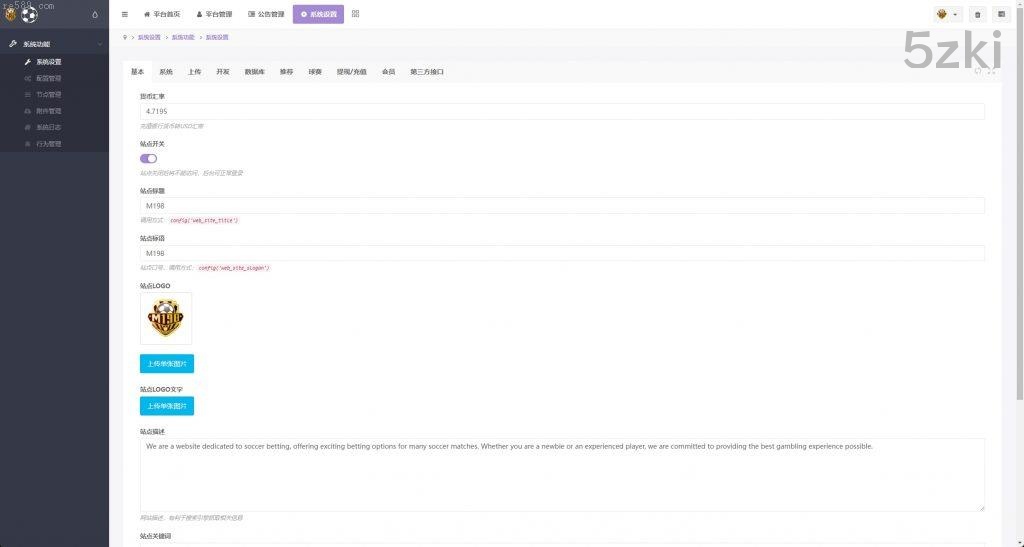Open the user avatar dropdown in top bar
The width and height of the screenshot is (1024, 547).
948,14
